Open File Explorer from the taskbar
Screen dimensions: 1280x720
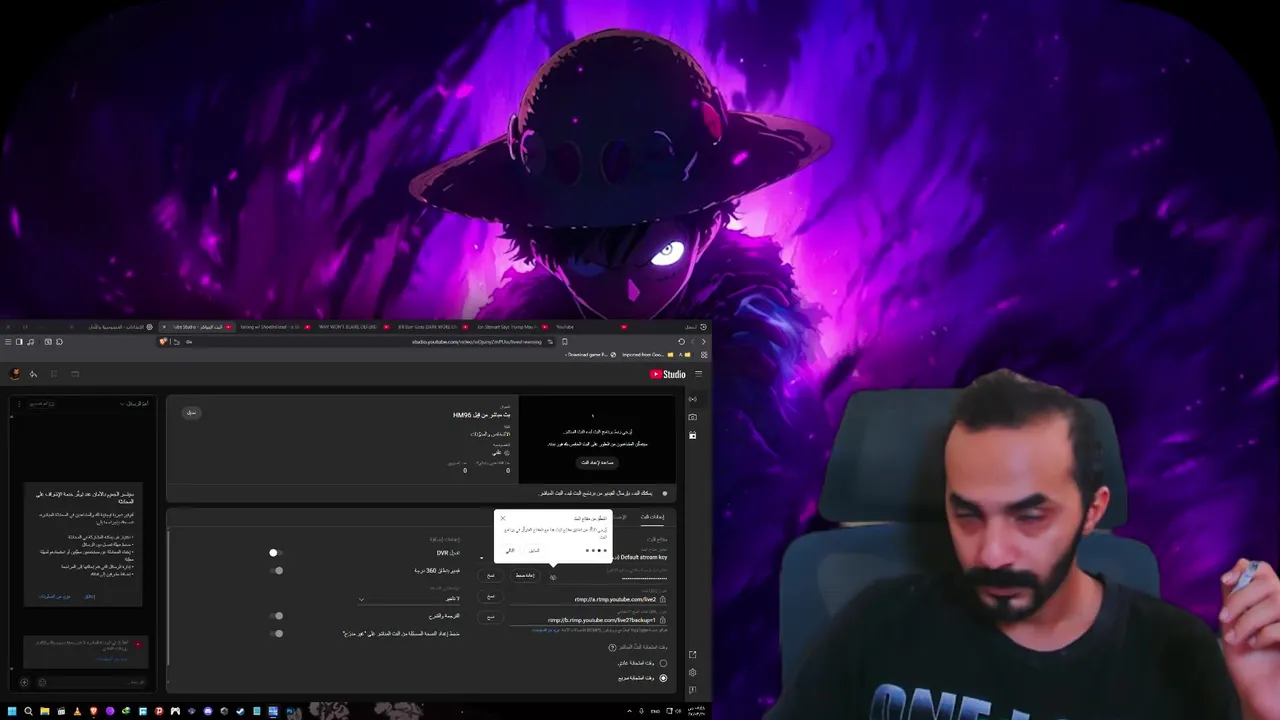(44, 712)
